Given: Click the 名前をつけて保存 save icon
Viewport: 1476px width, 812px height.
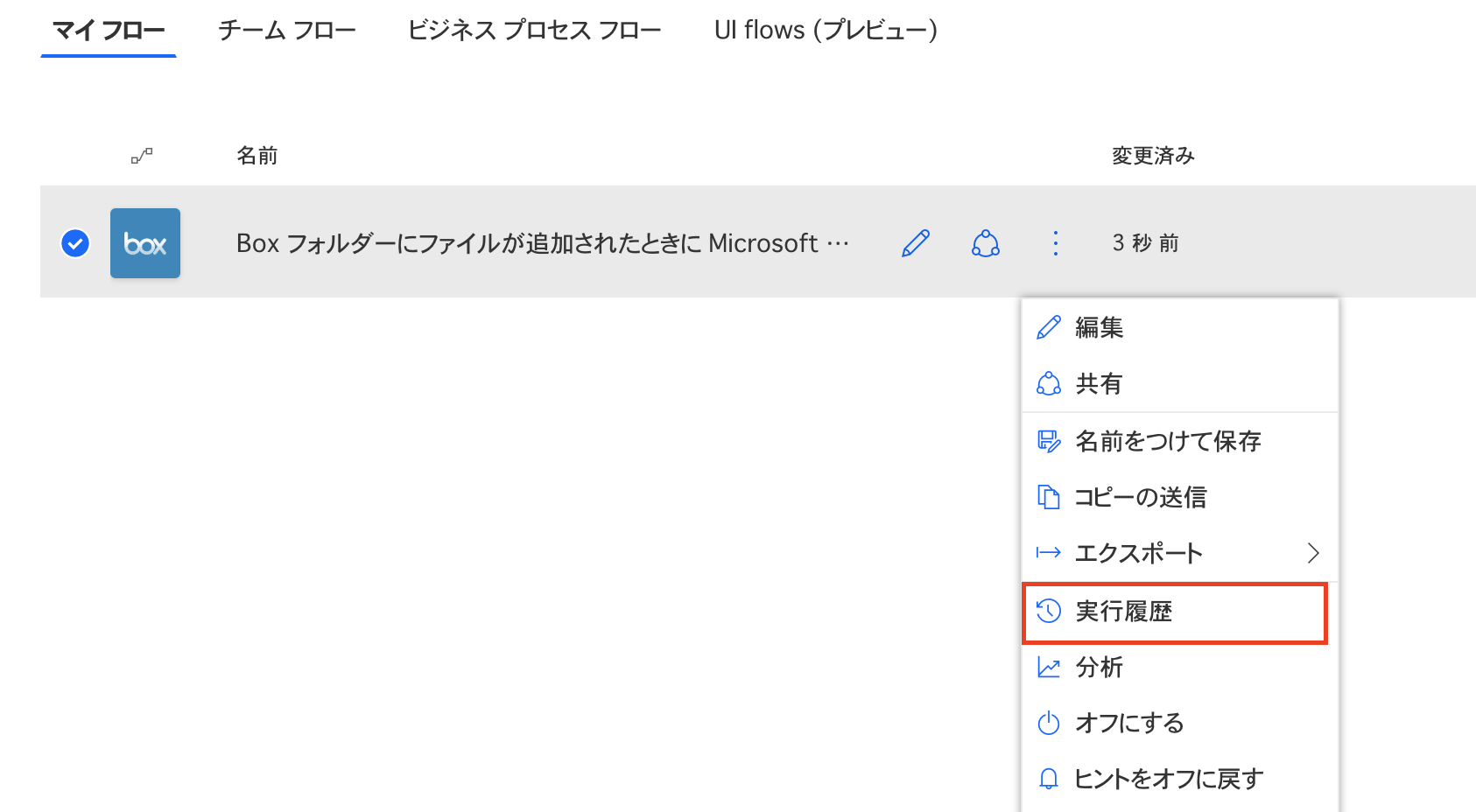Looking at the screenshot, I should click(x=1048, y=442).
